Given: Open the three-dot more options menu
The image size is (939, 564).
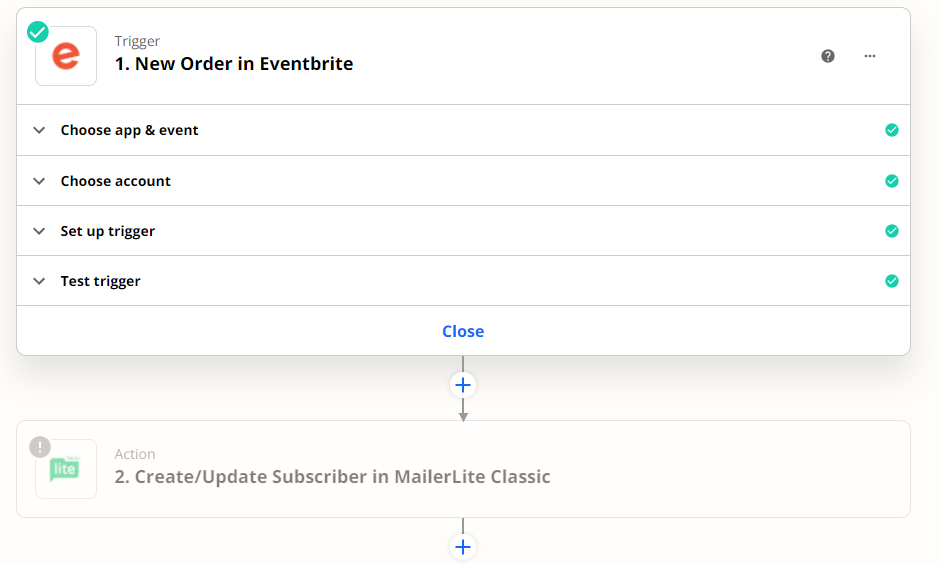Looking at the screenshot, I should pyautogui.click(x=870, y=56).
